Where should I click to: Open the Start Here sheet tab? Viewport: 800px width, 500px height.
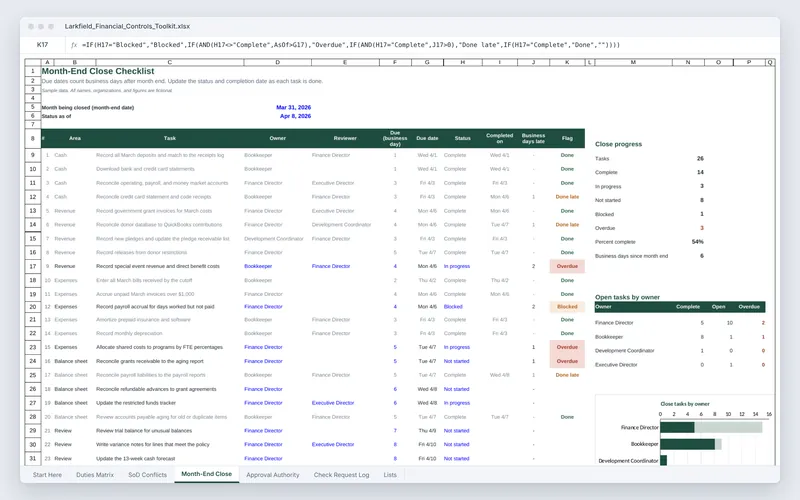coord(47,474)
